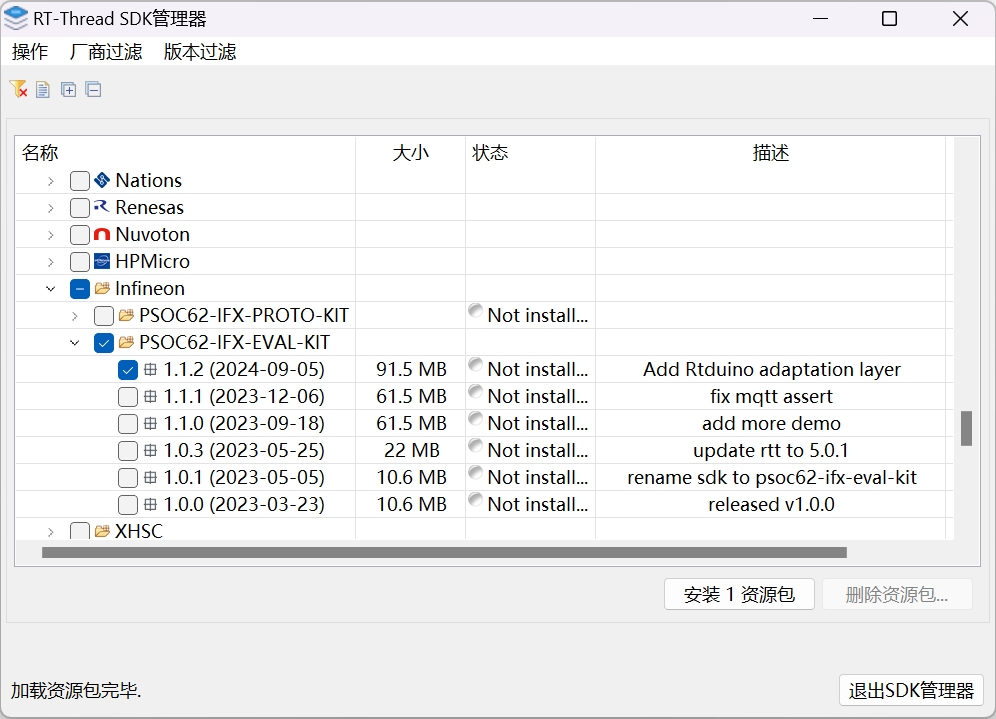Image resolution: width=996 pixels, height=719 pixels.
Task: Expand the Renesas tree node
Action: (x=51, y=208)
